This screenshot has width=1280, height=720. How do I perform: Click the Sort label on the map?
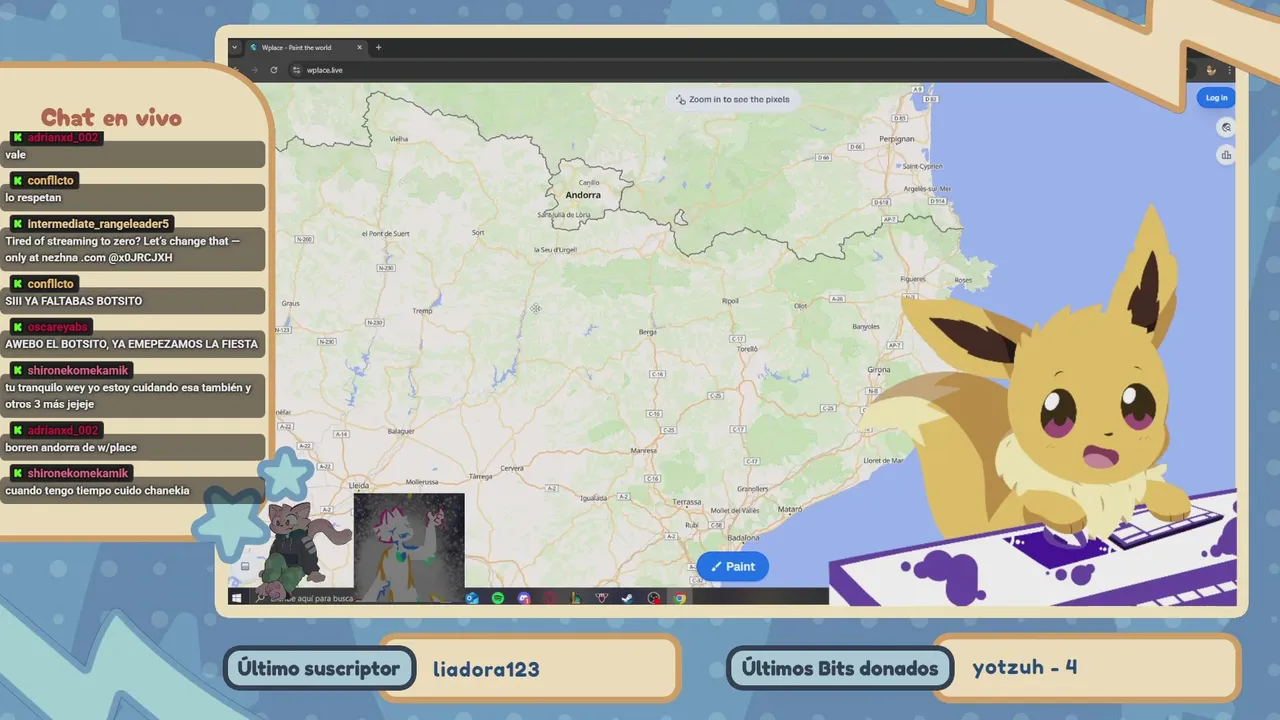click(478, 233)
